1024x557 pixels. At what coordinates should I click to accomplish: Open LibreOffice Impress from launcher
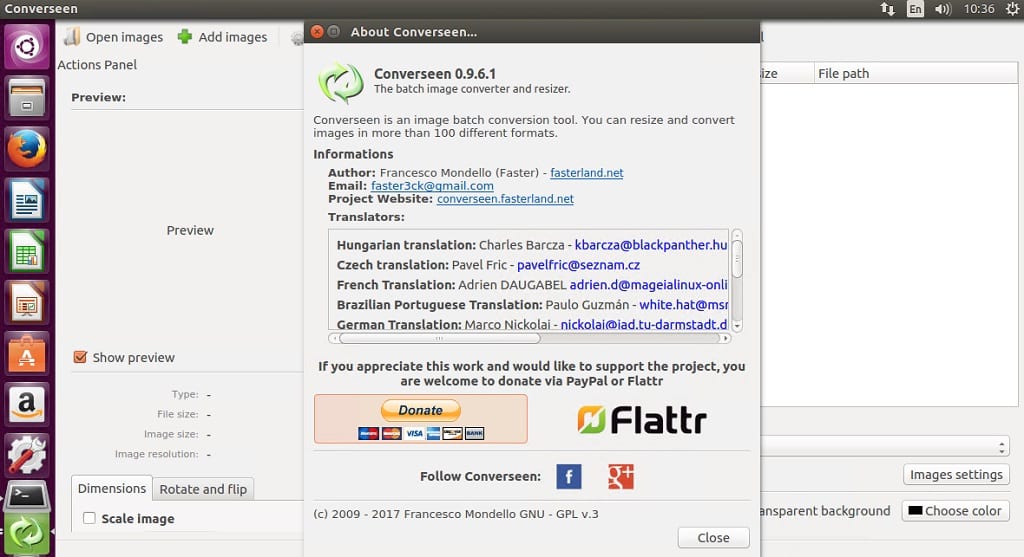click(x=27, y=302)
